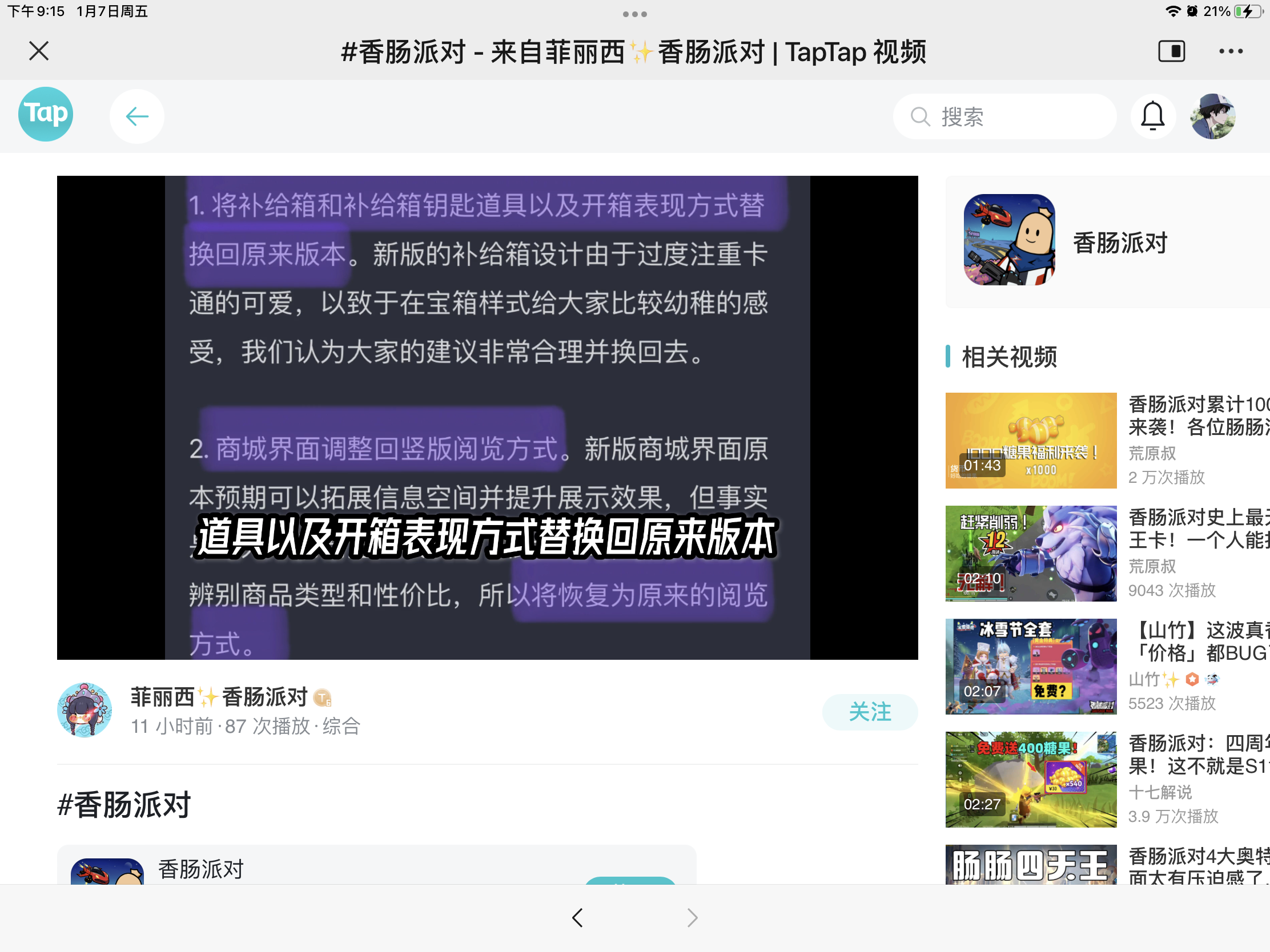Open the 【山竹】这波真 video title
Image resolution: width=1270 pixels, height=952 pixels.
coord(1199,642)
